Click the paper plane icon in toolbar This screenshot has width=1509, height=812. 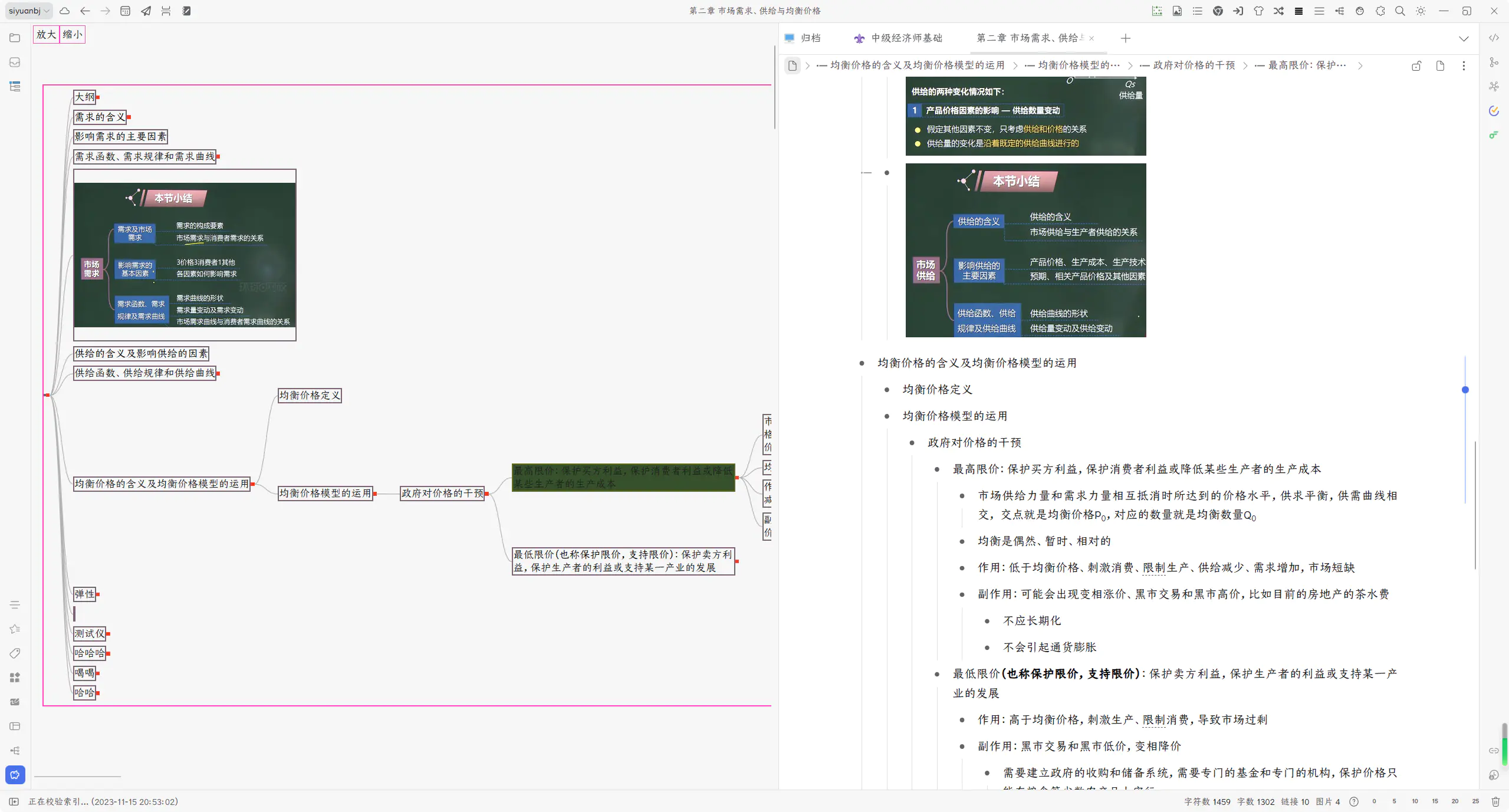(x=146, y=11)
